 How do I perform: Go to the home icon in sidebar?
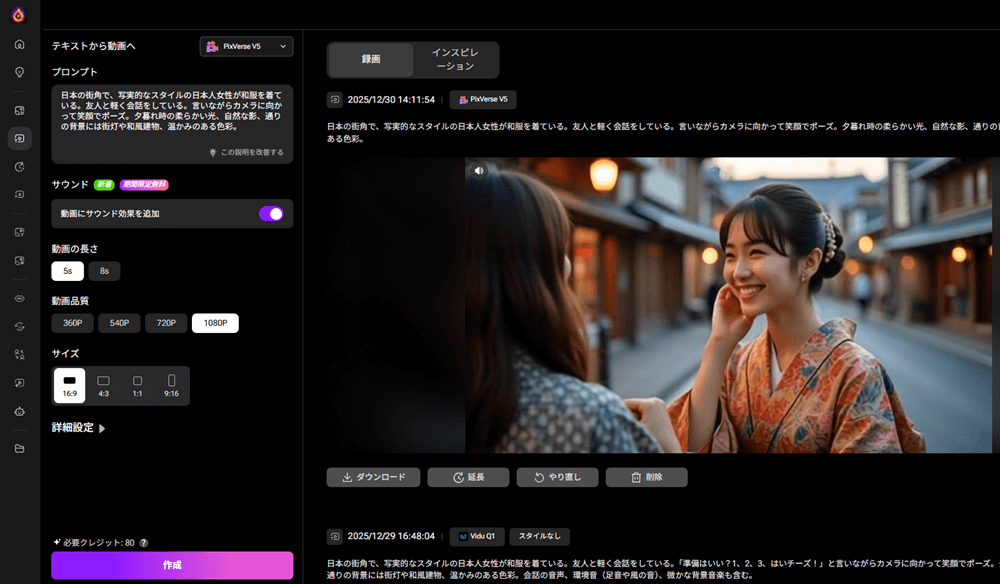19,45
